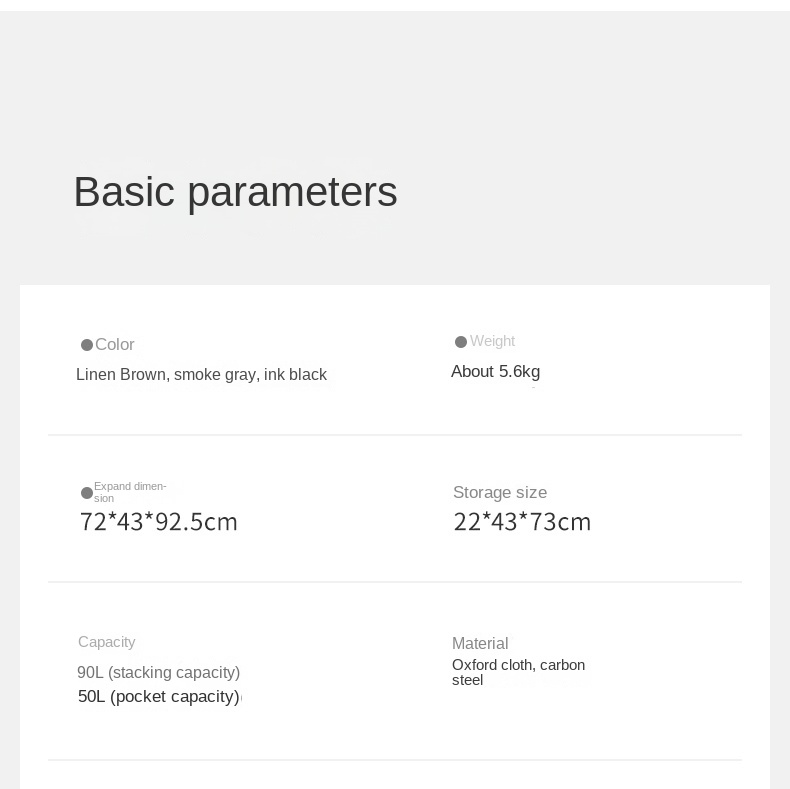This screenshot has width=790, height=789.
Task: Click the bullet dot beside Weight
Action: [x=460, y=342]
